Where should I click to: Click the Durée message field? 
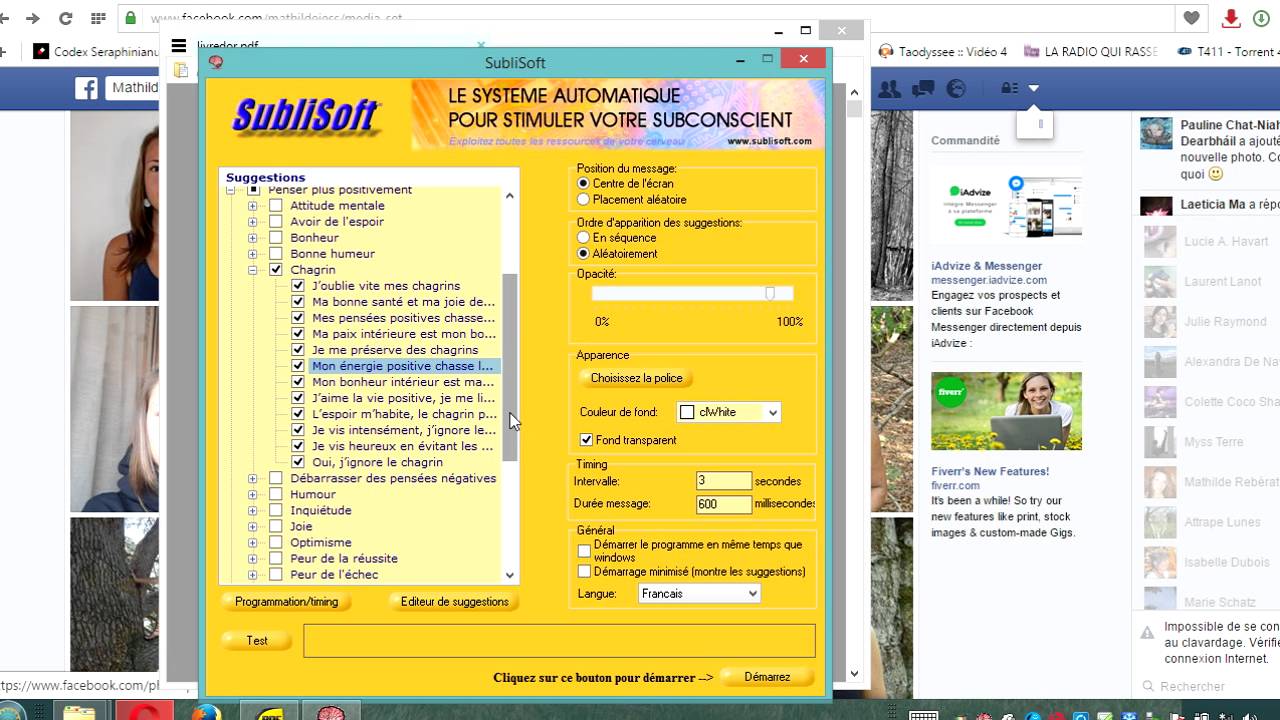[724, 504]
